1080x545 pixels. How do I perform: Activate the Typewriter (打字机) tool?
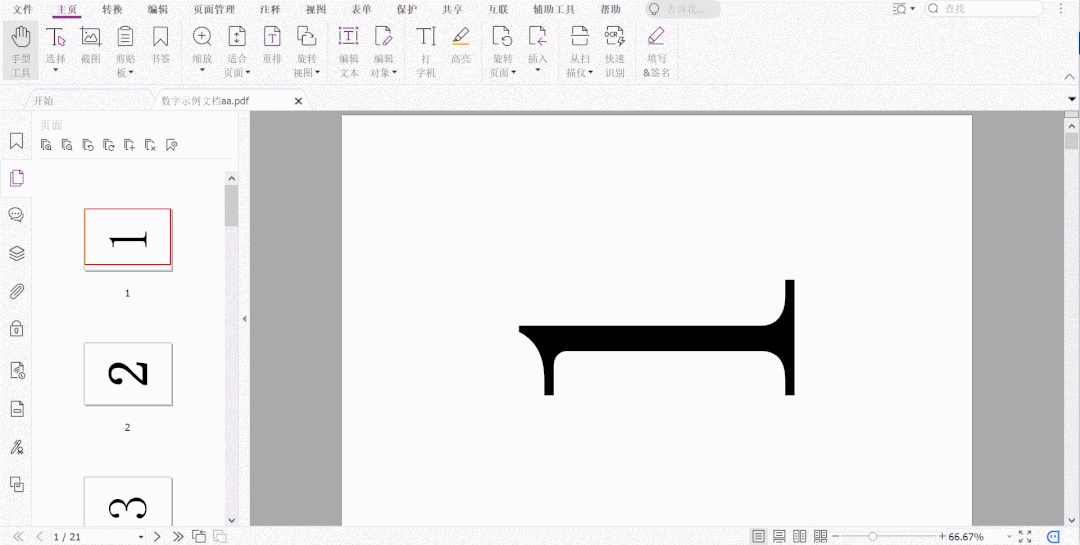pyautogui.click(x=426, y=51)
